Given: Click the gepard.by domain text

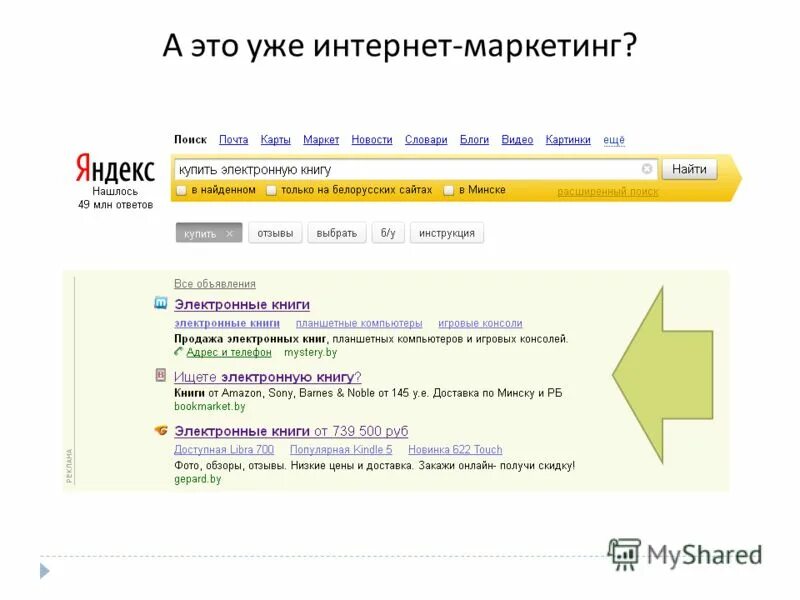Looking at the screenshot, I should tap(197, 479).
